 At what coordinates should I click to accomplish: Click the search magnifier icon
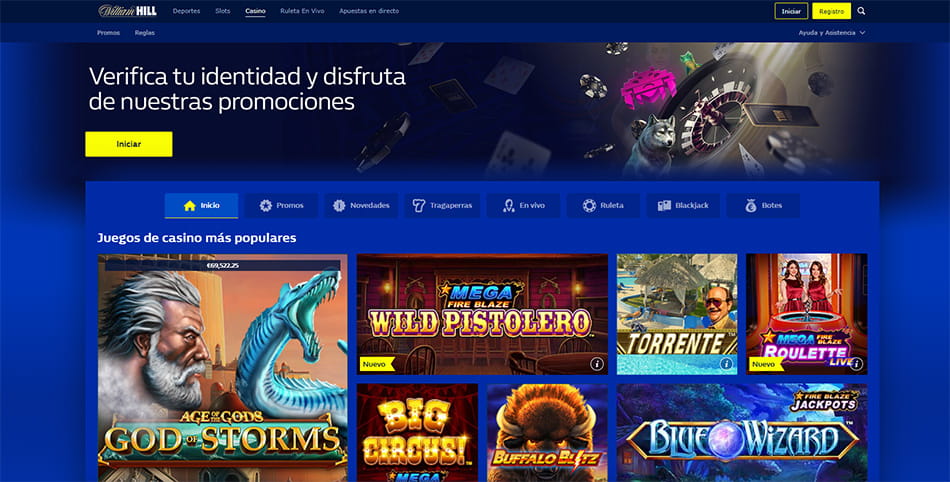coord(861,11)
